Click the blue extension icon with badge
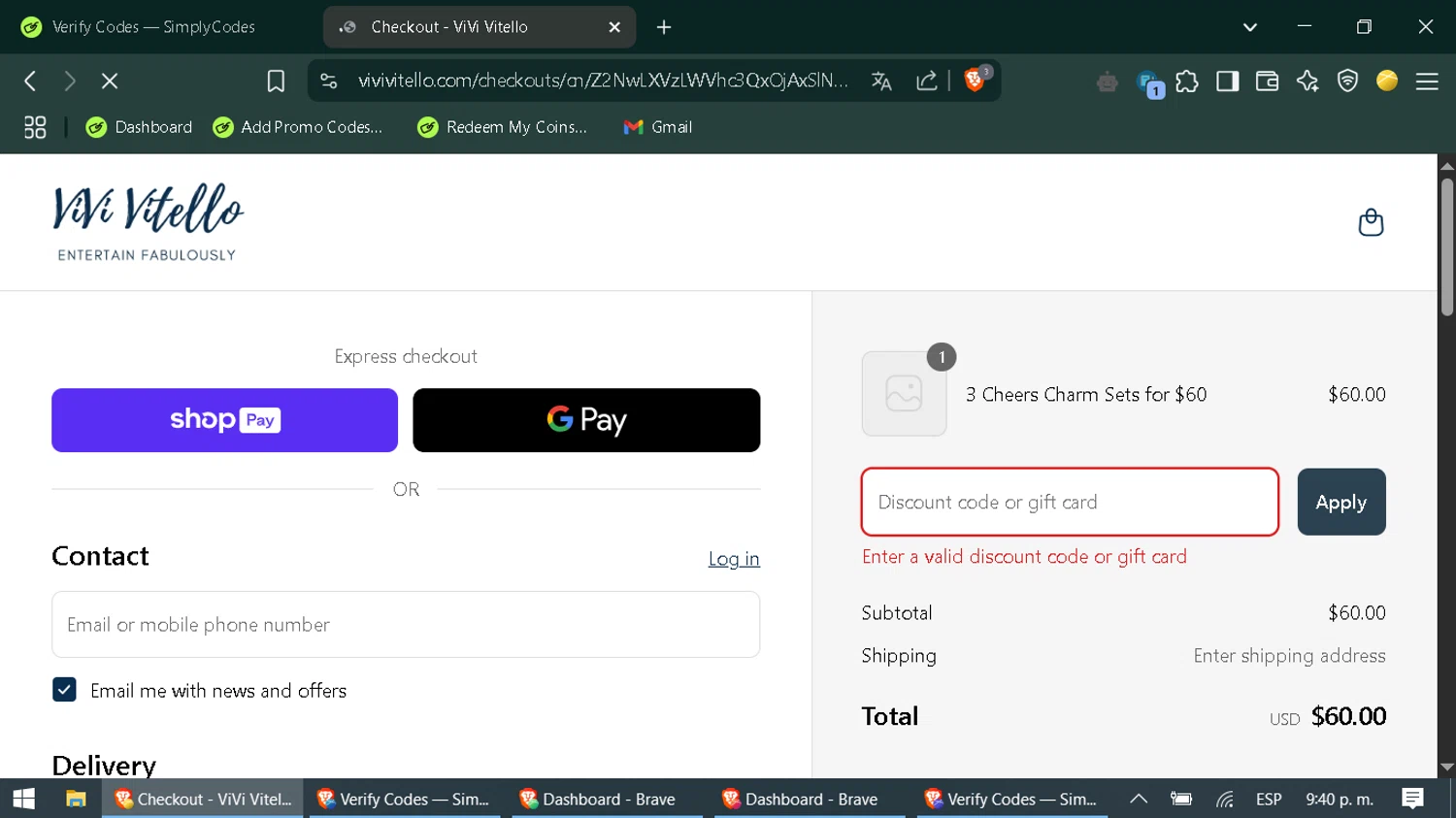The image size is (1456, 818). (x=1149, y=84)
